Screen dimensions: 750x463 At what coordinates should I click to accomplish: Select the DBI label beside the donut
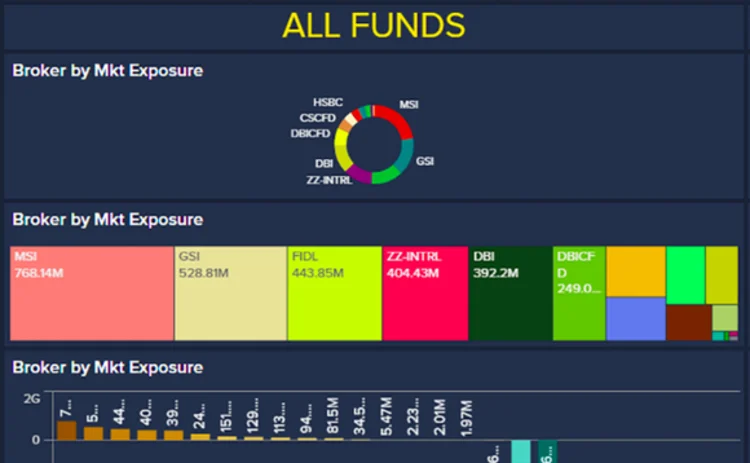[x=324, y=164]
